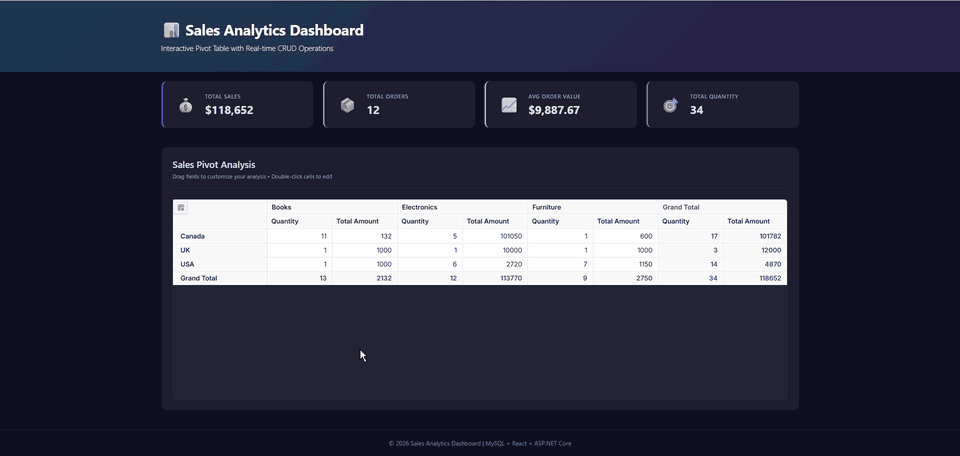This screenshot has width=960, height=456.
Task: Click USA Furniture quantity cell 7
Action: pyautogui.click(x=560, y=264)
